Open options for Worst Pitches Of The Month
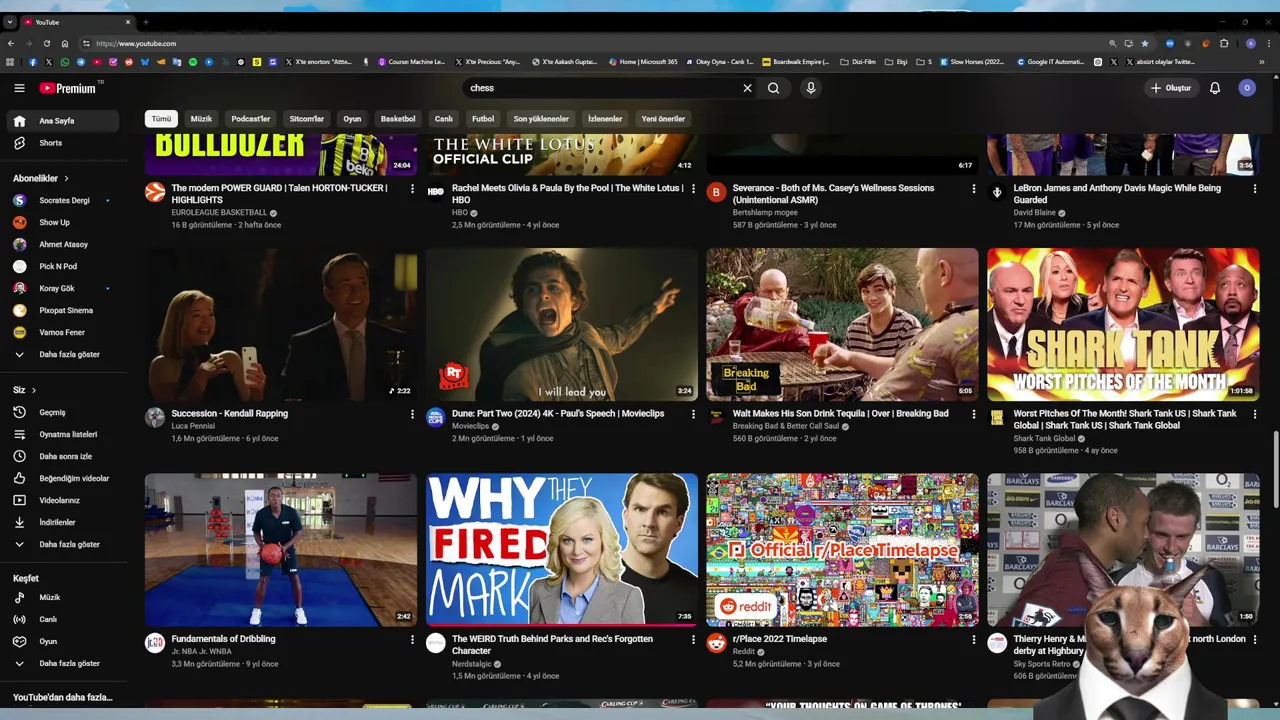Viewport: 1280px width, 720px height. pos(1255,414)
